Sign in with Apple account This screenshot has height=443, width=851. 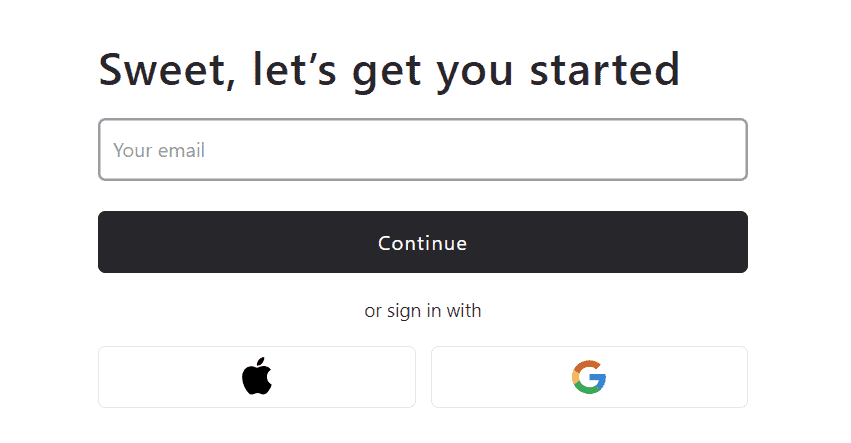pos(257,377)
